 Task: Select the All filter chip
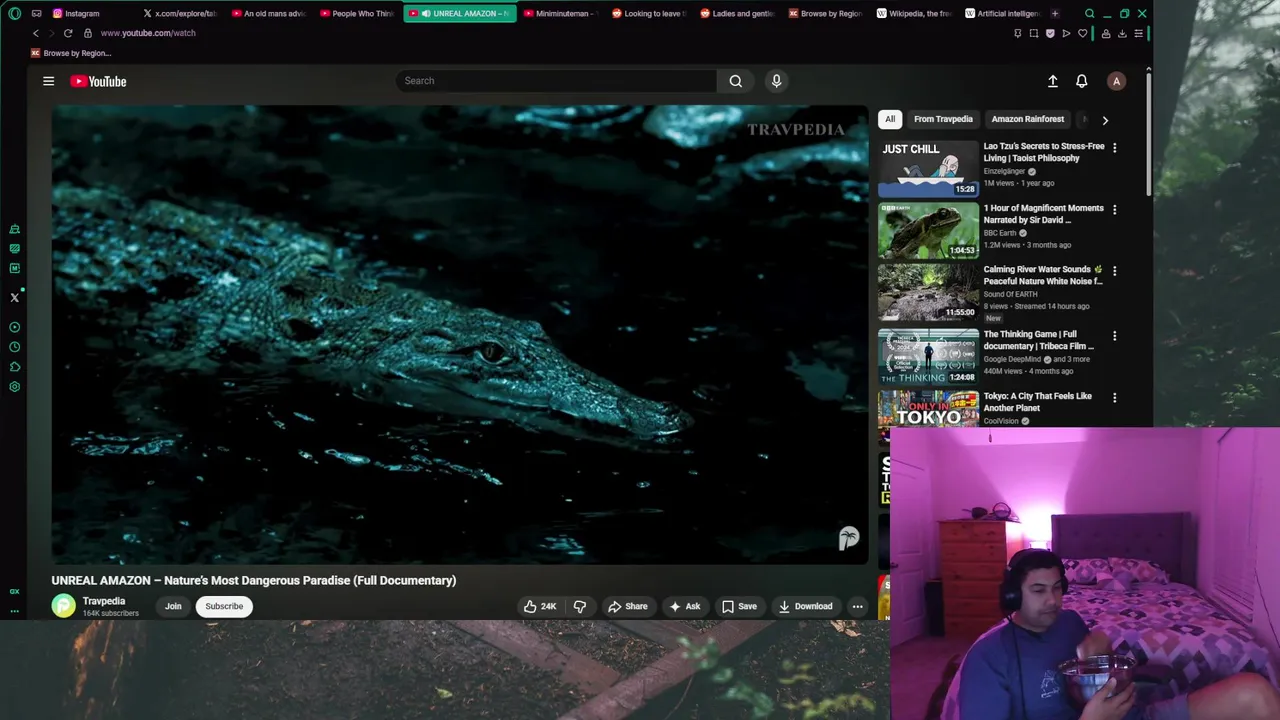coord(890,119)
